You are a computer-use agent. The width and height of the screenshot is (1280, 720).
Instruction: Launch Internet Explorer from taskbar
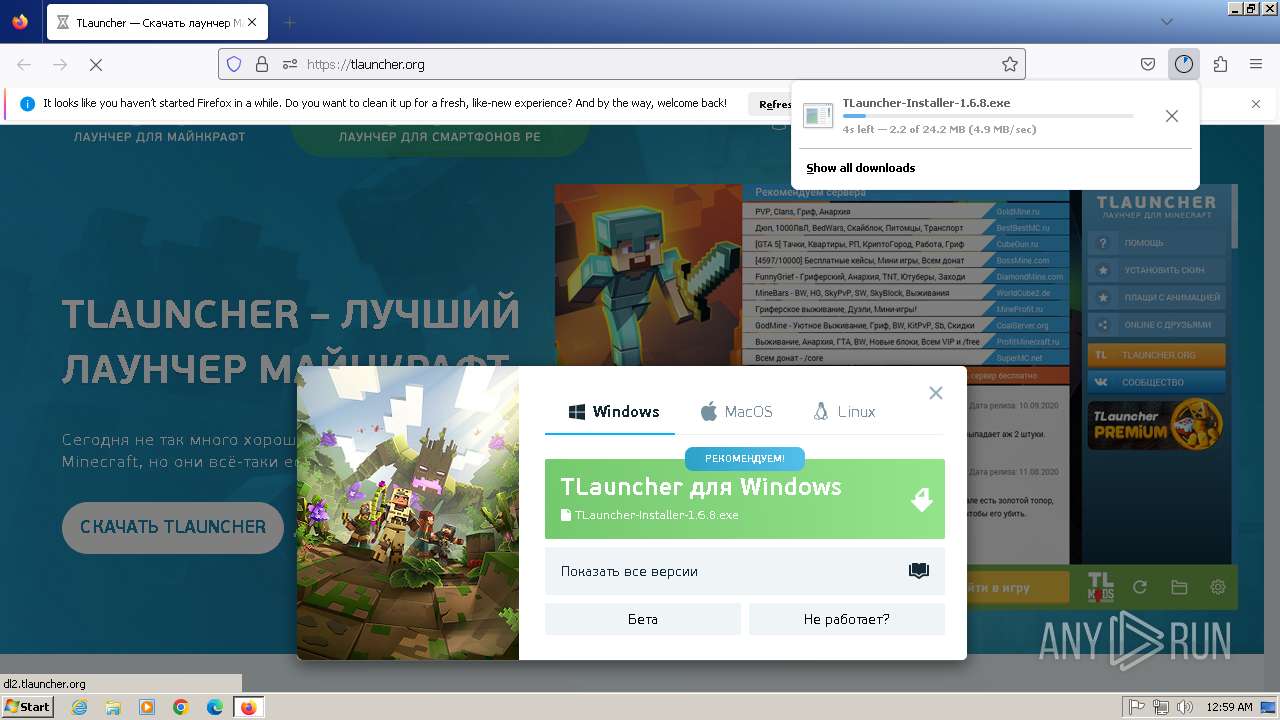click(x=80, y=707)
